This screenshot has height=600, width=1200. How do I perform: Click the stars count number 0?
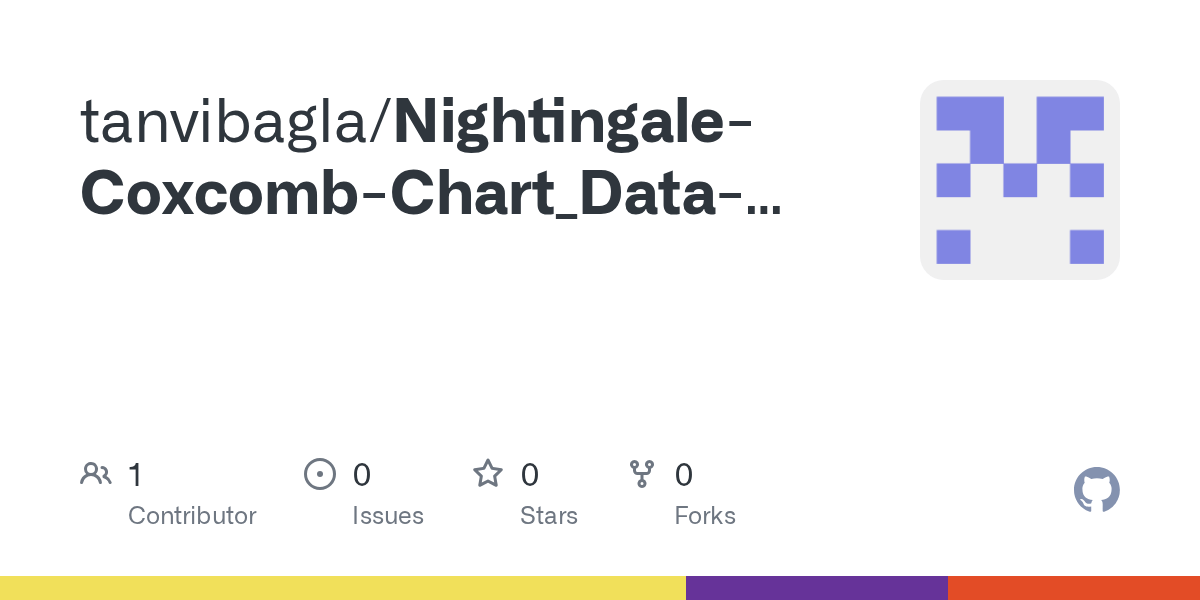[x=530, y=474]
